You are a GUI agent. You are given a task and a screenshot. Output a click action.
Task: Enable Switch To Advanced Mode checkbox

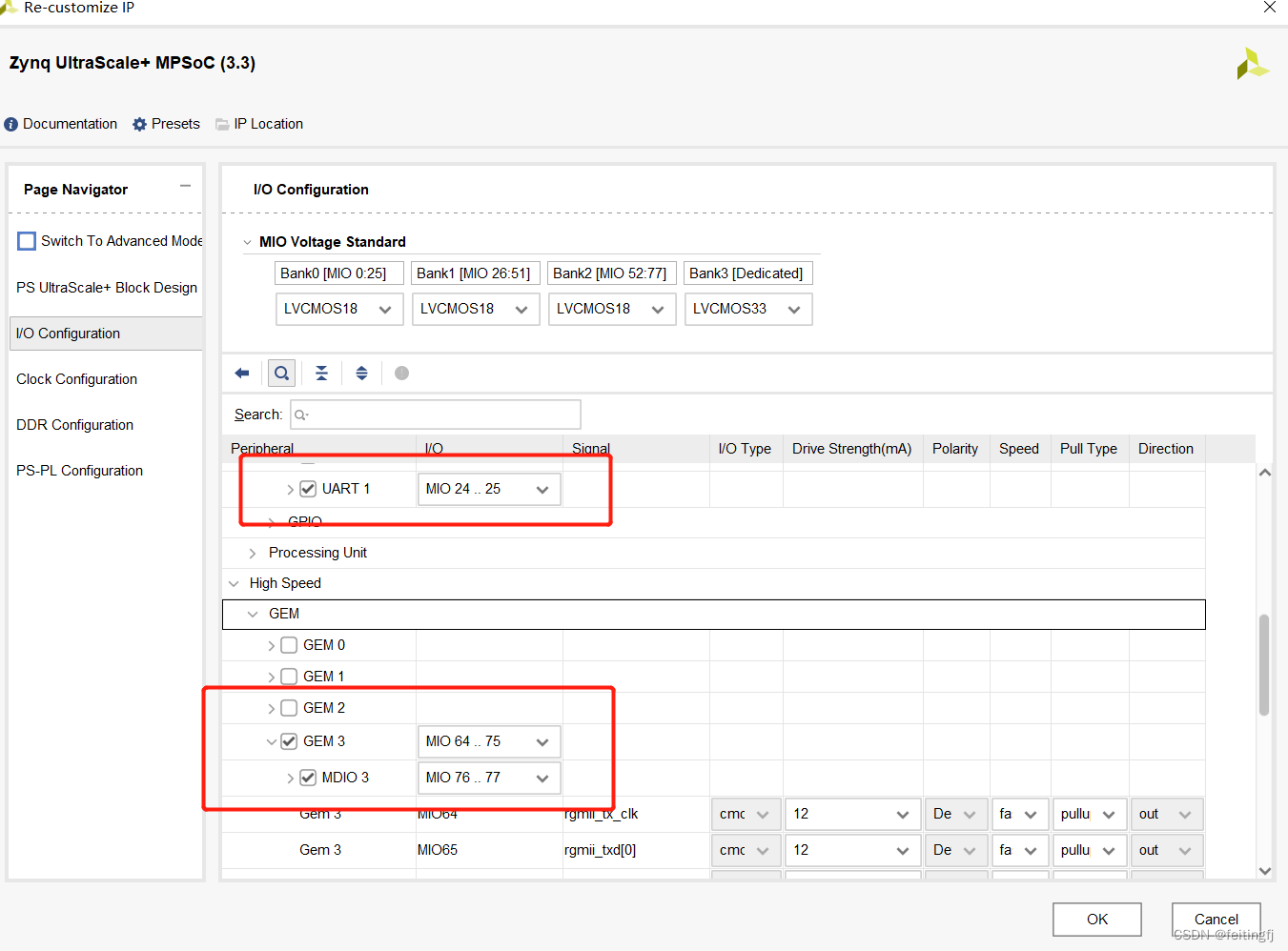tap(27, 241)
